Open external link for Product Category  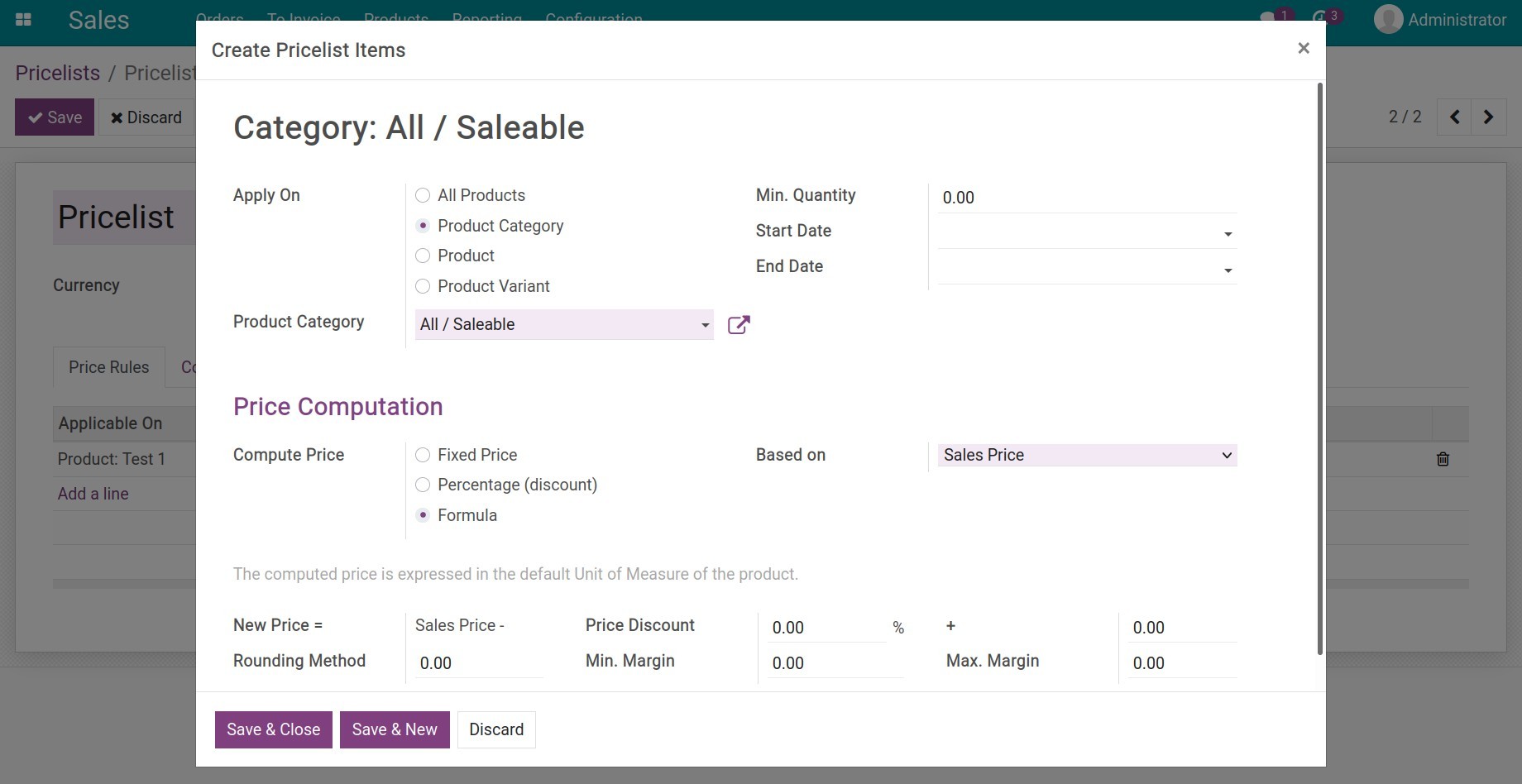tap(739, 325)
